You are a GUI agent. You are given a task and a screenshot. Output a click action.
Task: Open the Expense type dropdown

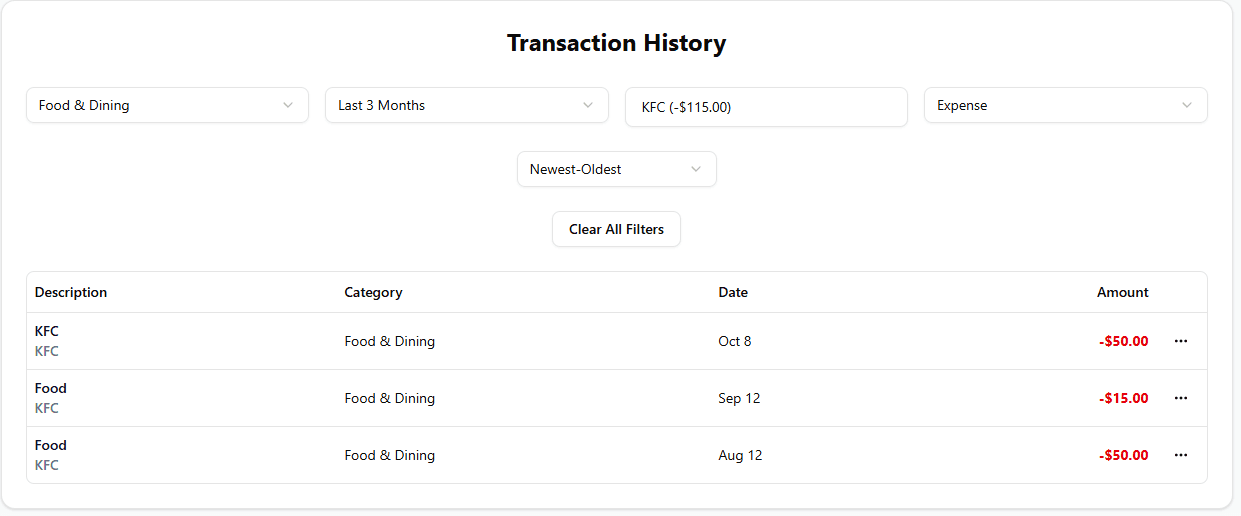[x=1050, y=105]
